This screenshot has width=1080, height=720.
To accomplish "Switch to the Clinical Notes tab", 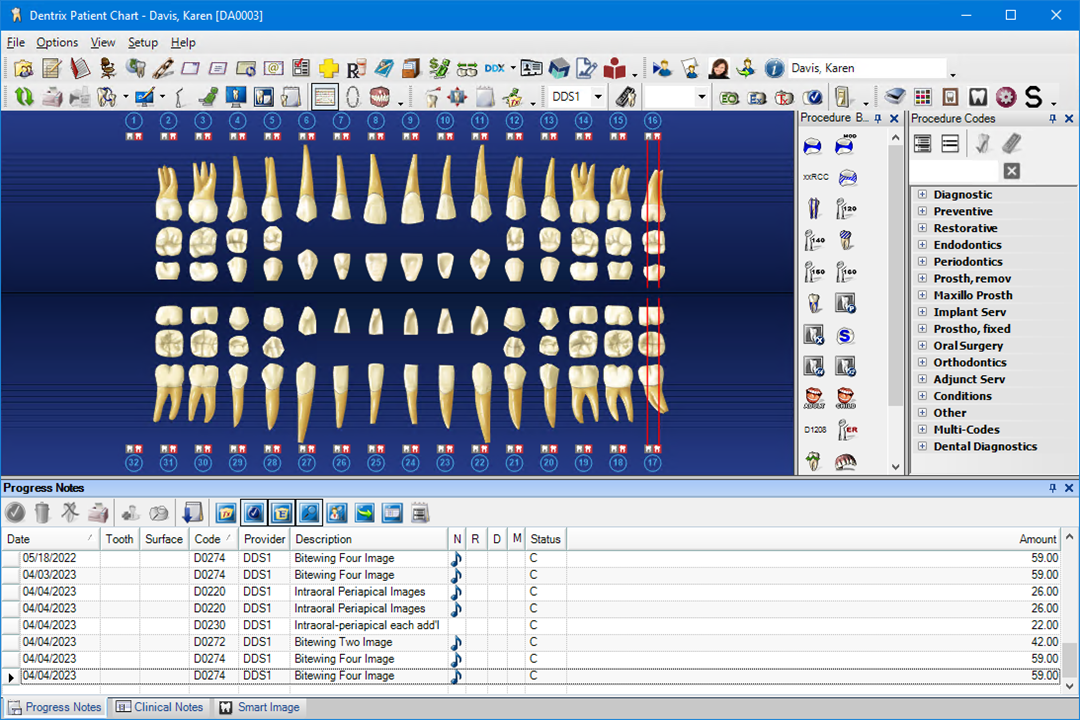I will coord(160,707).
